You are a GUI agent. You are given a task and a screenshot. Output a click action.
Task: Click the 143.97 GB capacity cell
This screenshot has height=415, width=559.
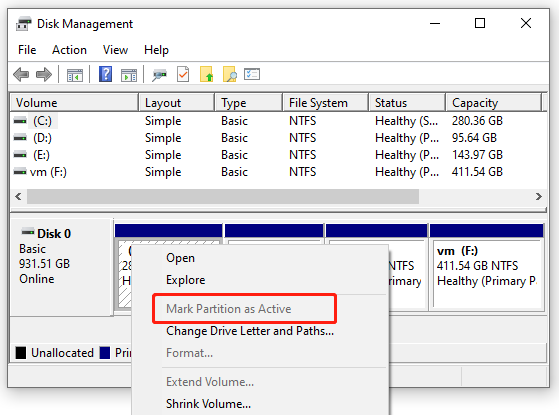(x=477, y=155)
